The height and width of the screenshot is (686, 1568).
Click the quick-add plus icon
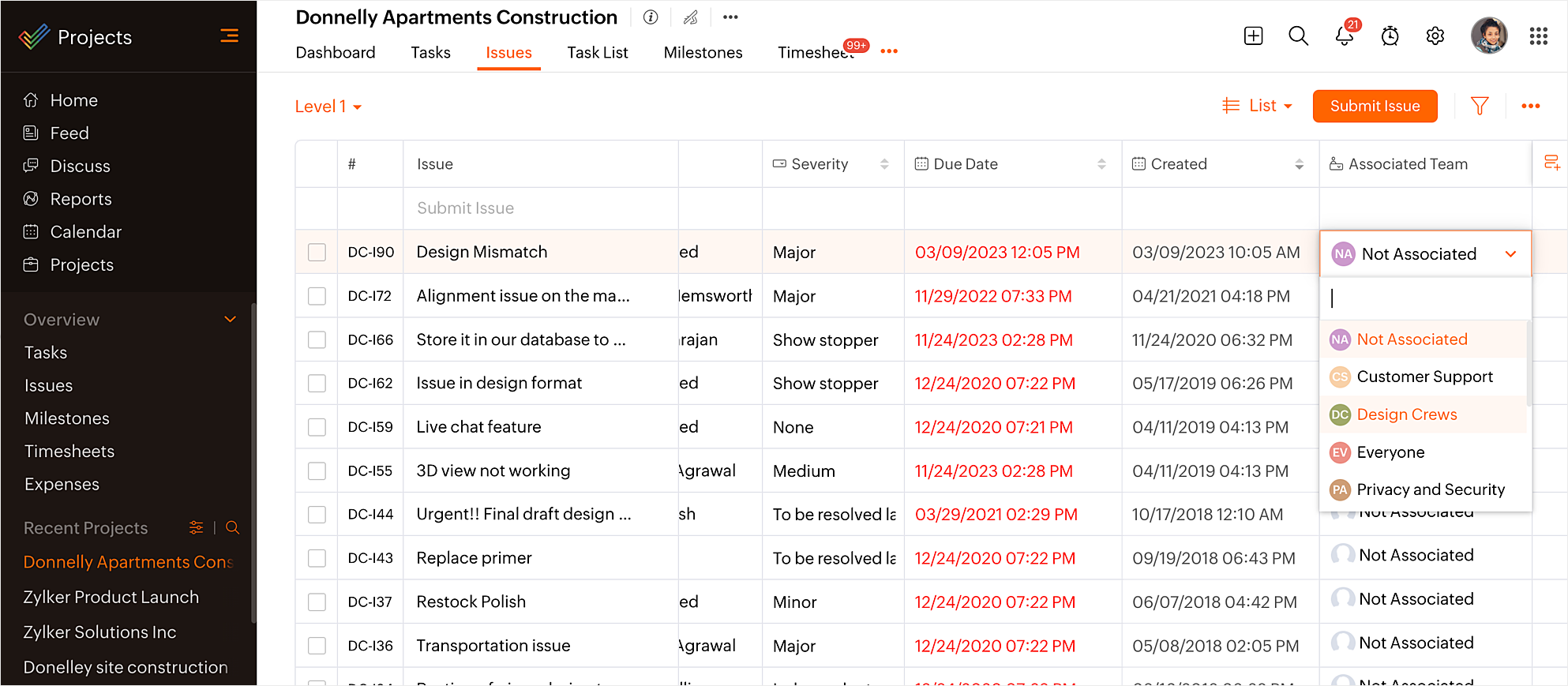1253,36
